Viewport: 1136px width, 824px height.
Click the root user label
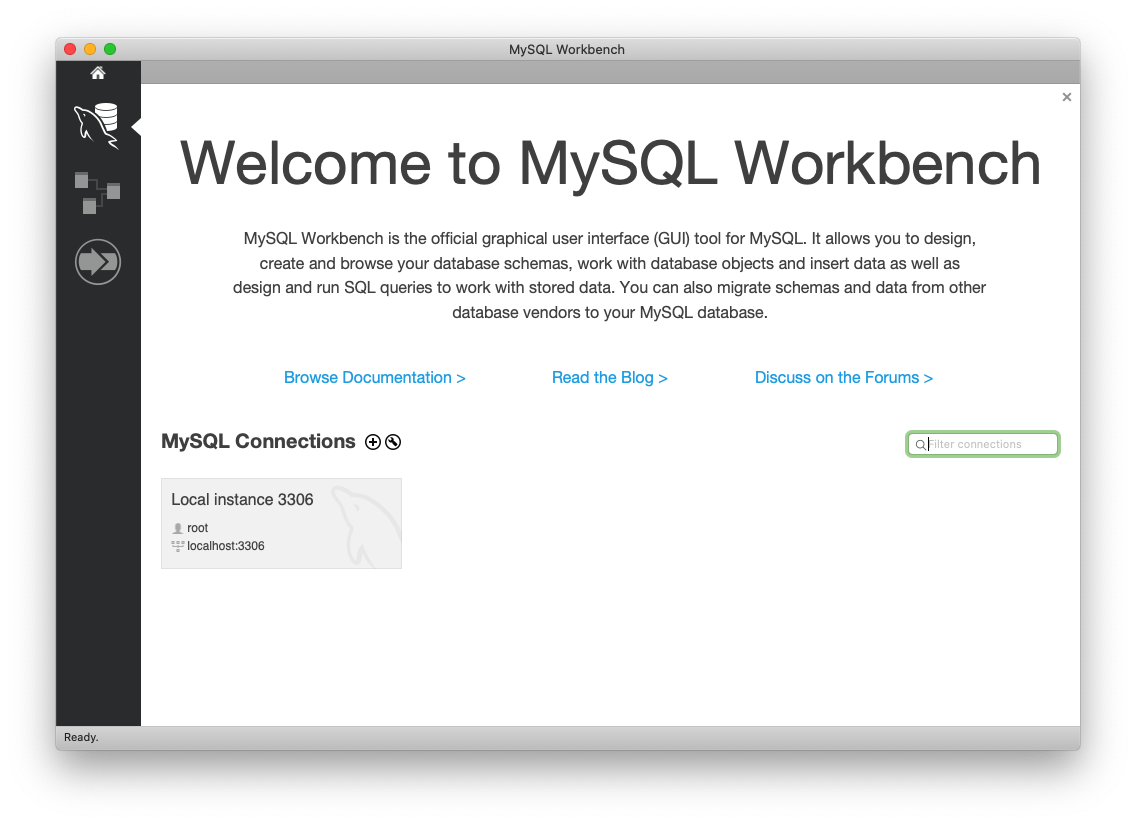pyautogui.click(x=198, y=528)
